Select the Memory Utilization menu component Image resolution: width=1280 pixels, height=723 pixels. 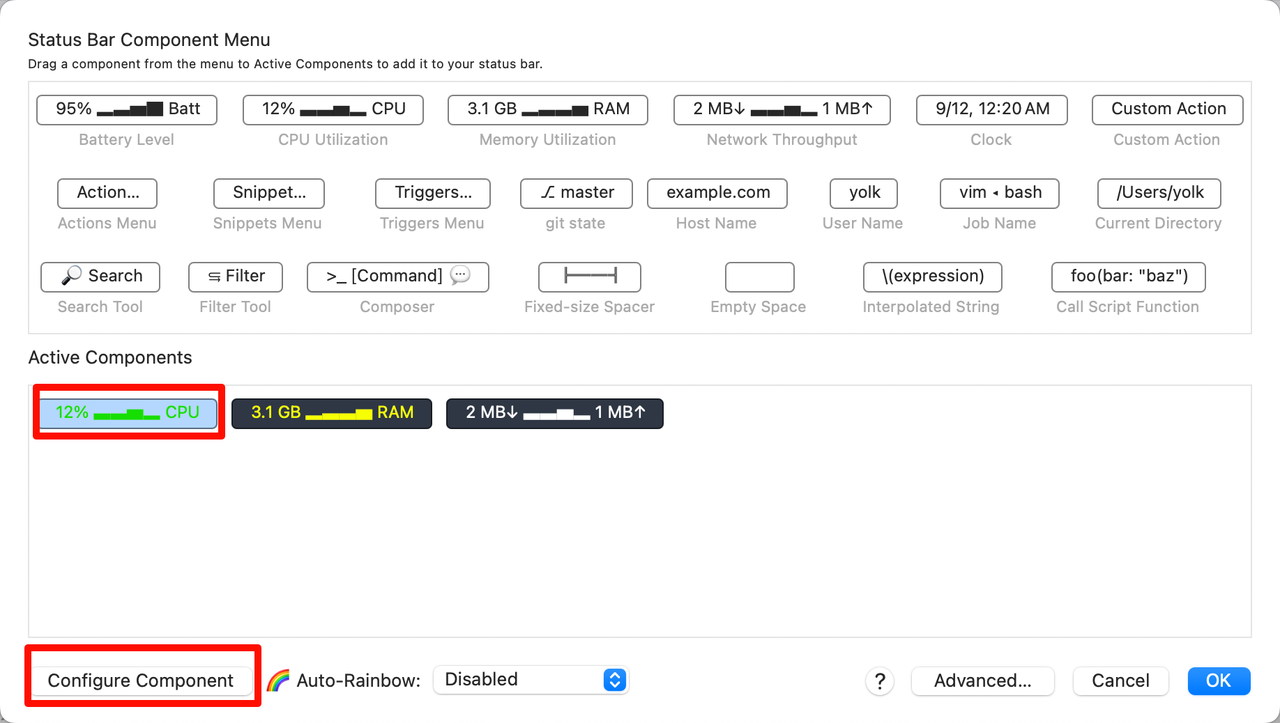coord(548,109)
